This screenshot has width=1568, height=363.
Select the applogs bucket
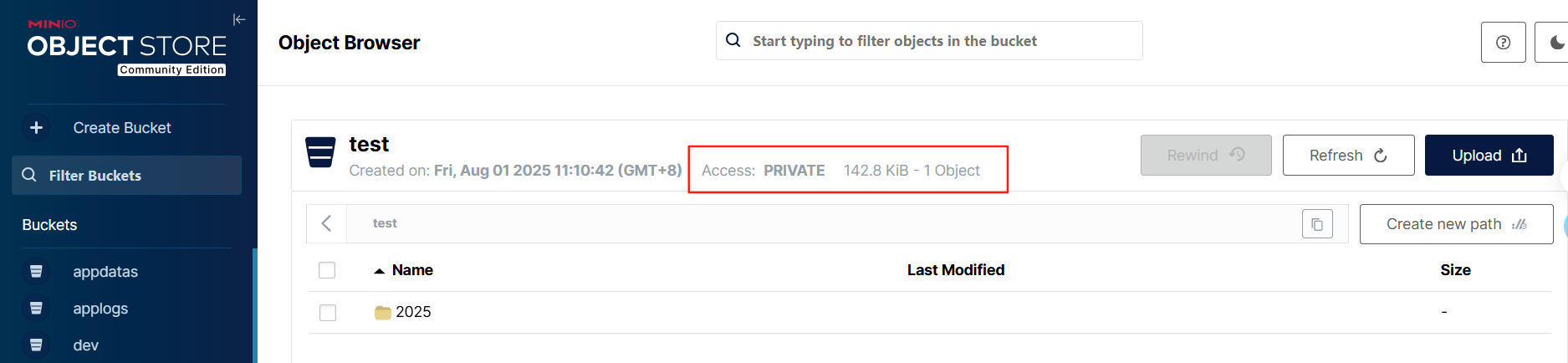[100, 309]
